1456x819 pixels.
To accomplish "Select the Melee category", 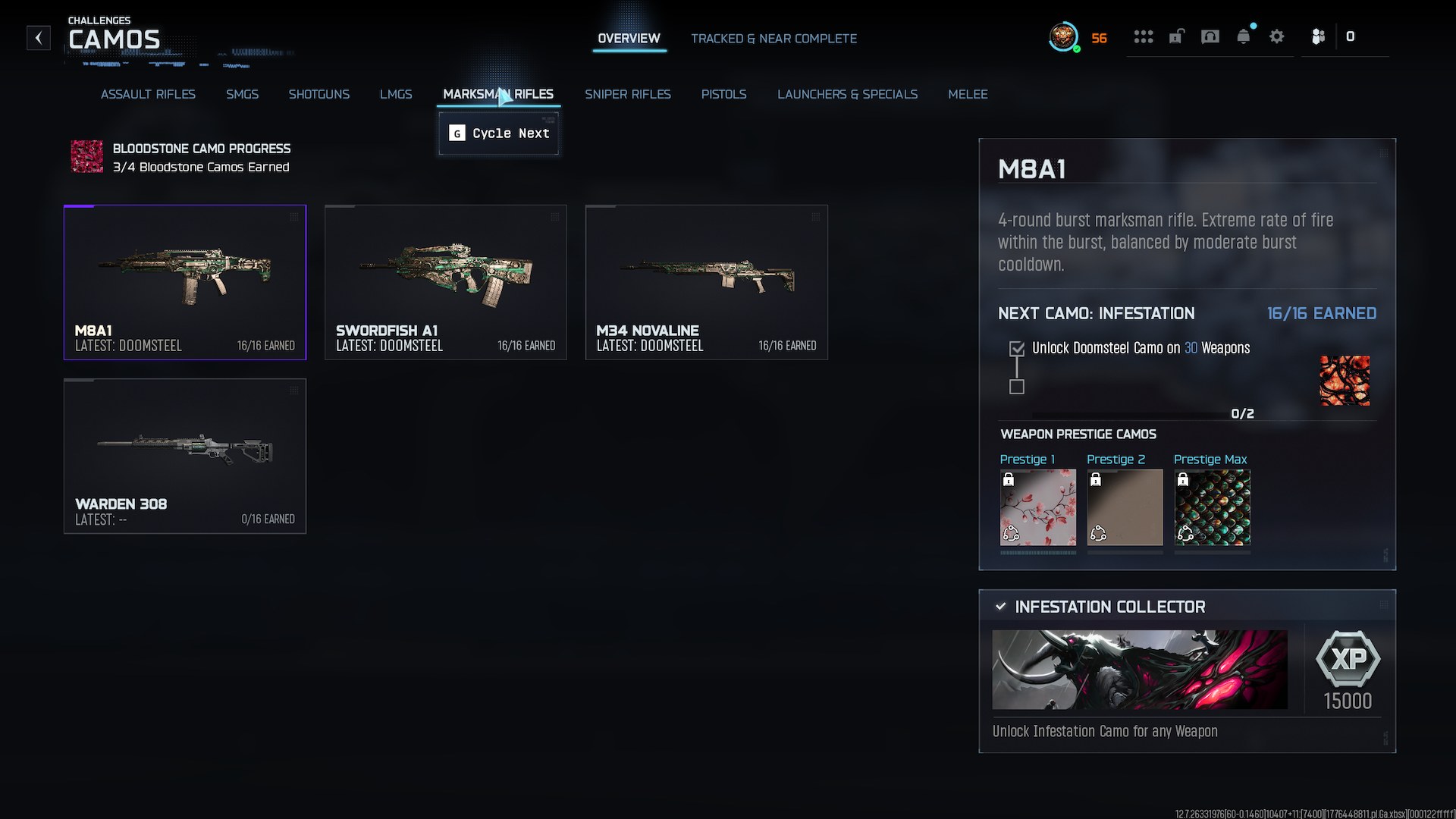I will (x=968, y=94).
